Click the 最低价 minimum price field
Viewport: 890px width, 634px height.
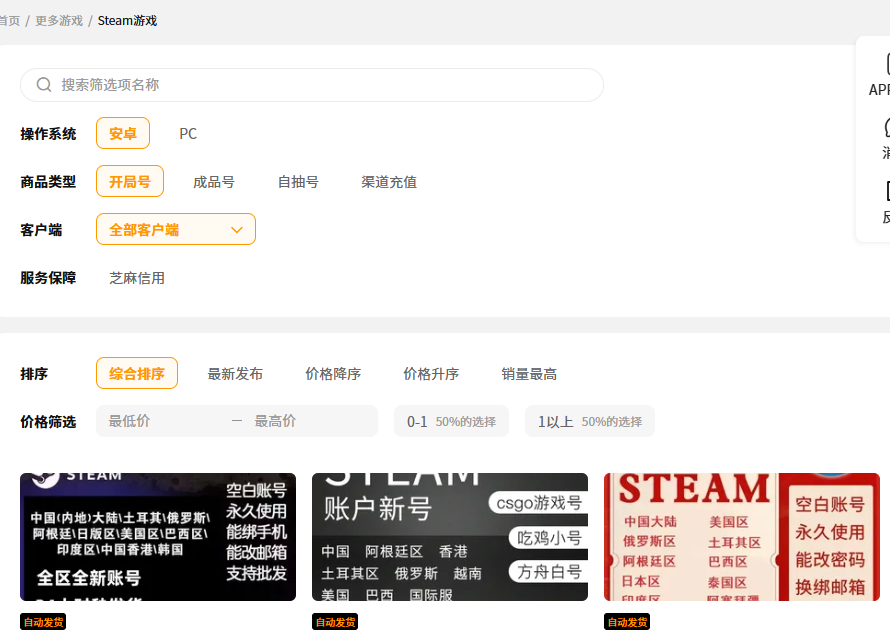[x=160, y=421]
